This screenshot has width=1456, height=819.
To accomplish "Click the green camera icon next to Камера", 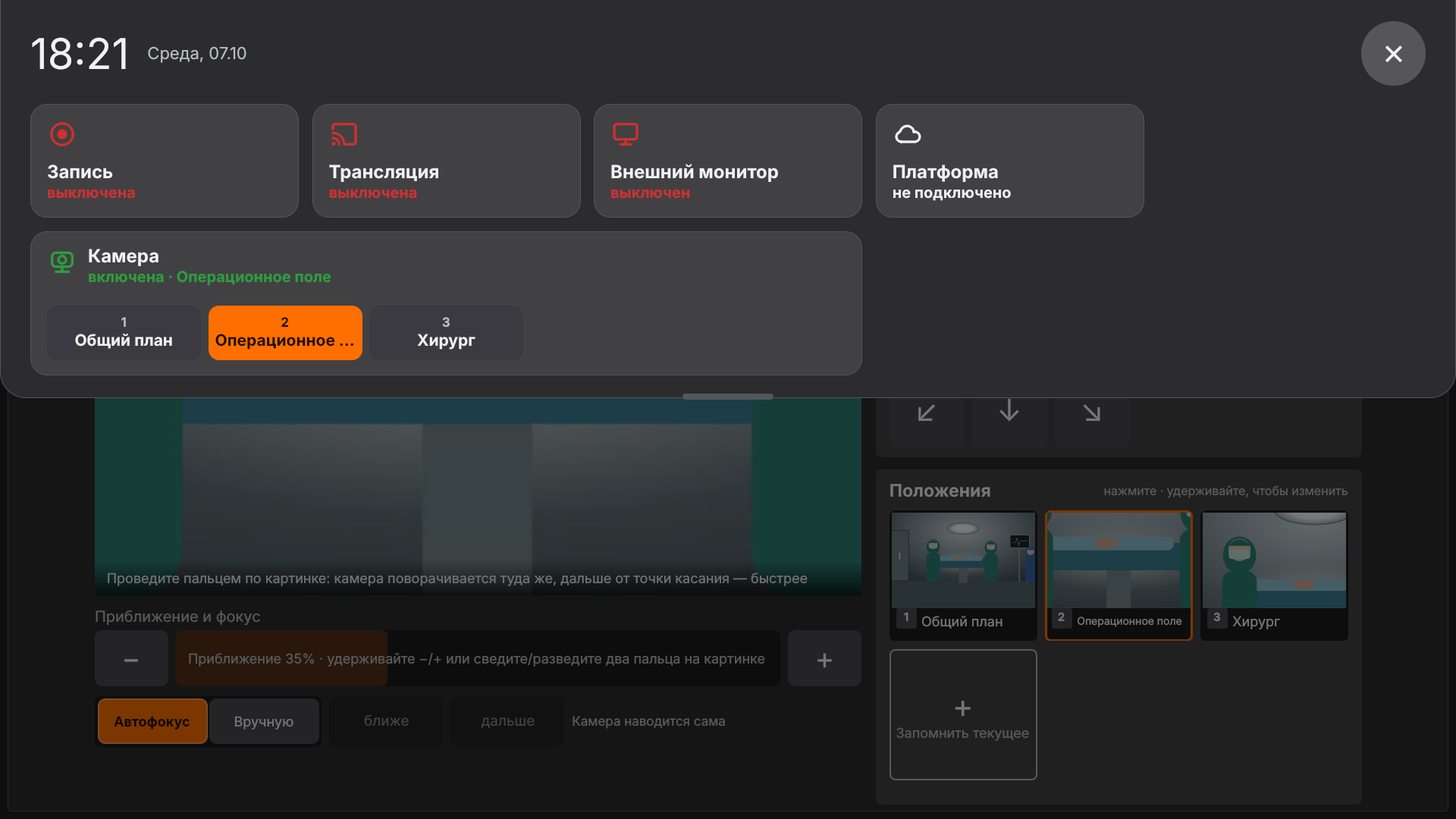I will tap(62, 262).
